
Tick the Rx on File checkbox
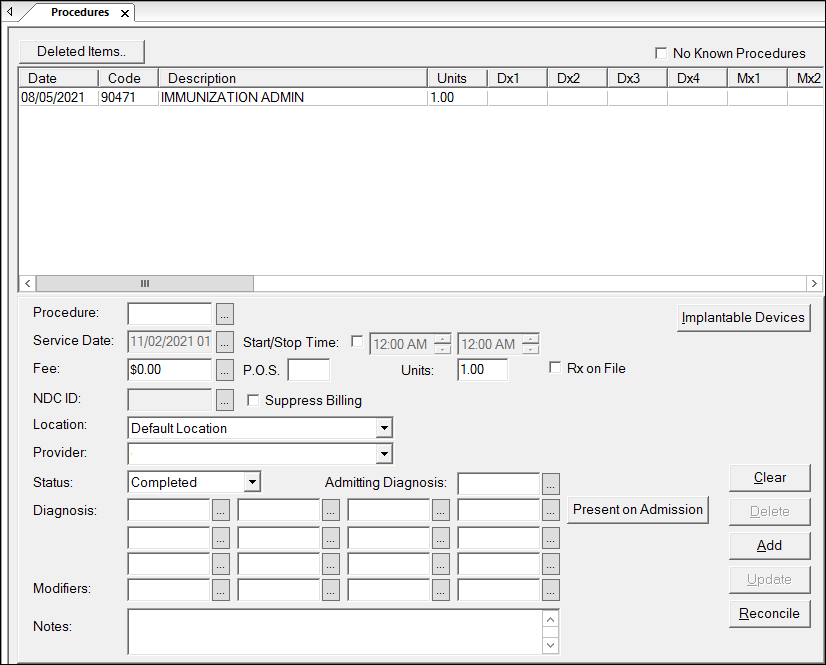(x=555, y=367)
